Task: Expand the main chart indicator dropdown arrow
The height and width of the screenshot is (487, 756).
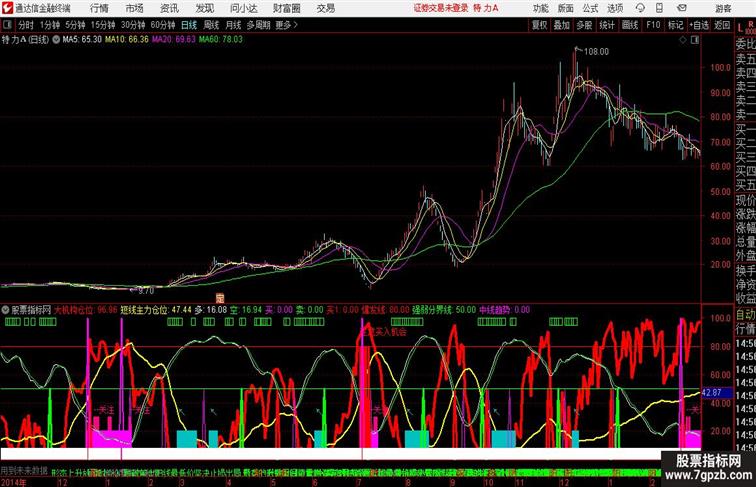Action: tap(56, 40)
